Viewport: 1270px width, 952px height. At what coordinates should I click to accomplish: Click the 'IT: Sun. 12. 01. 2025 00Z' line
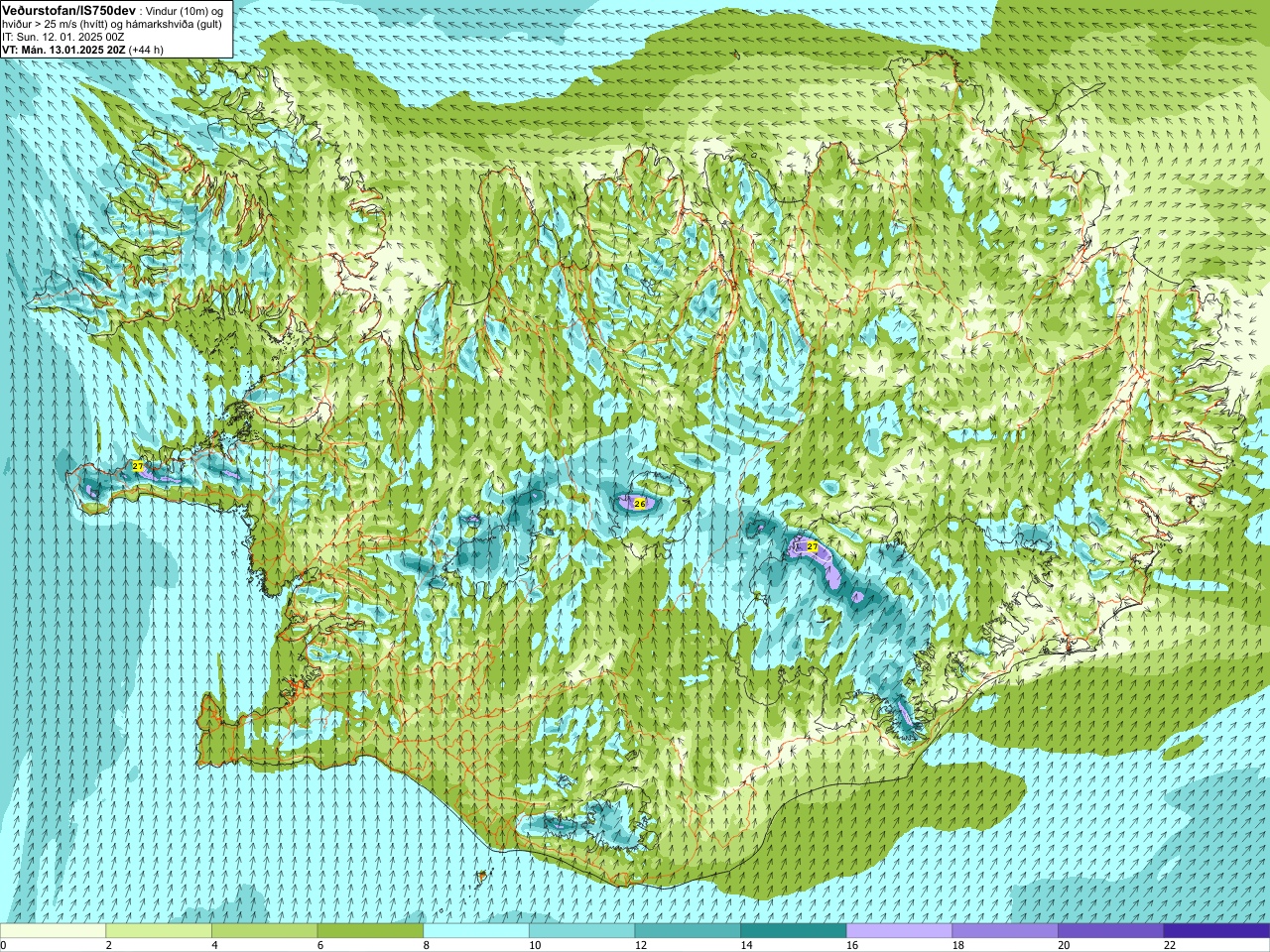tap(63, 36)
